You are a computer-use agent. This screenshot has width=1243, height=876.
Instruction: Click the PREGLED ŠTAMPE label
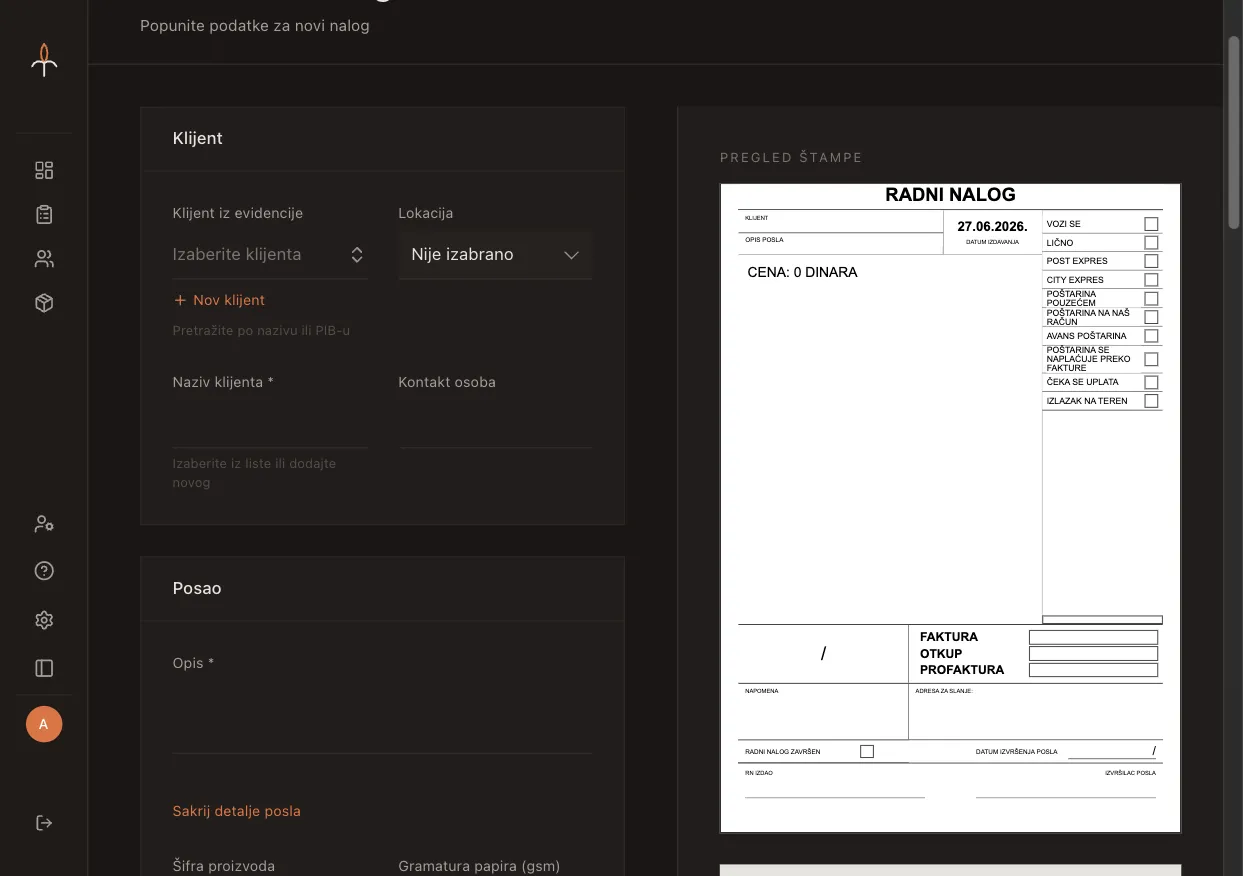pyautogui.click(x=791, y=158)
